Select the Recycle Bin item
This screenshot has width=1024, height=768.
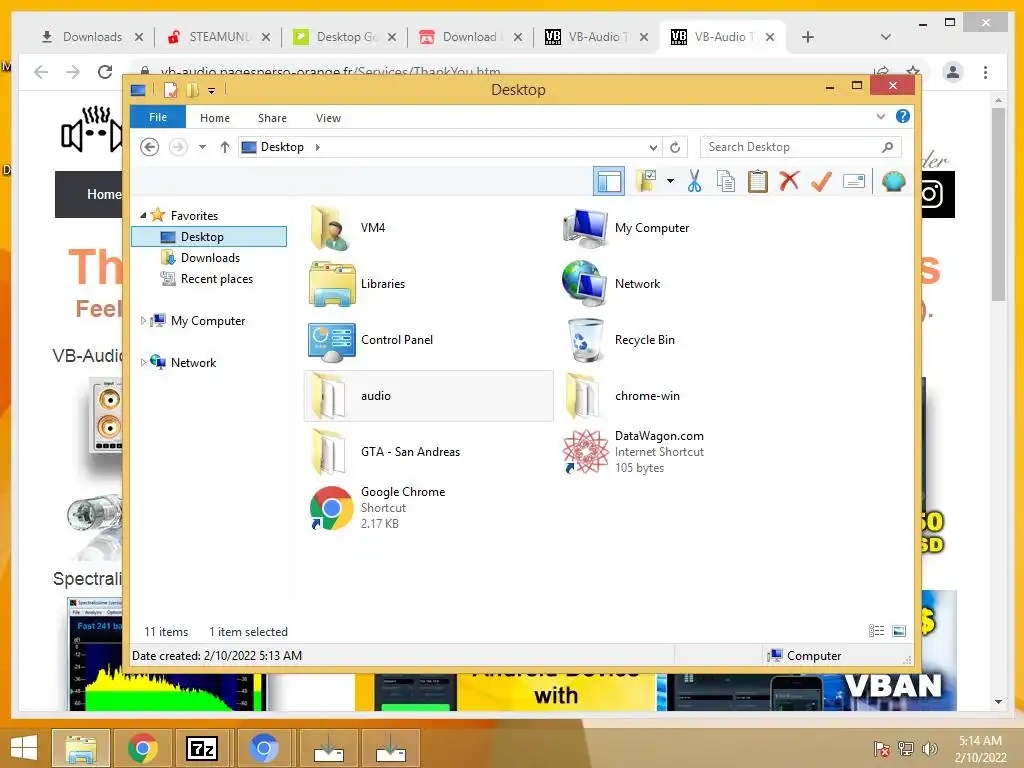682,340
